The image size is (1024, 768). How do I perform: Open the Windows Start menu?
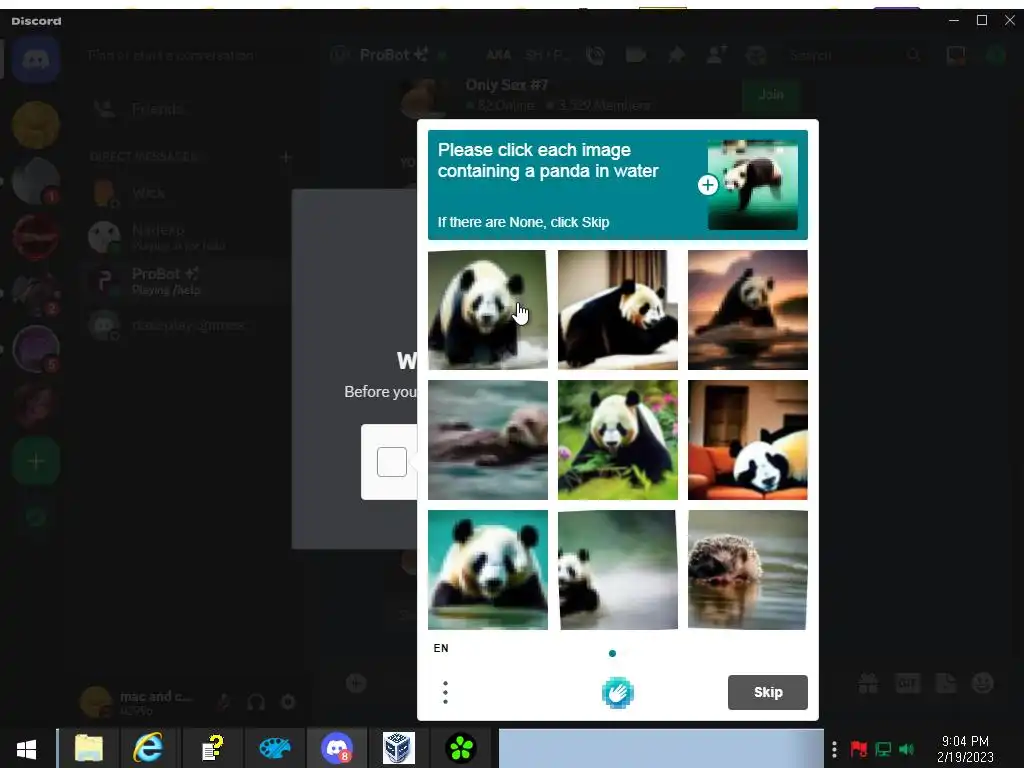point(27,748)
